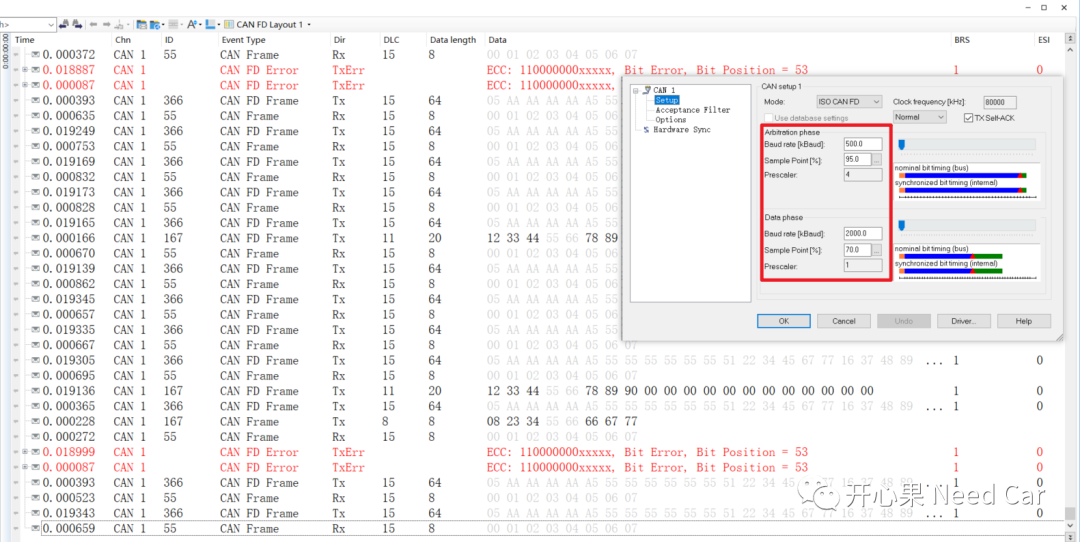Click data phase Sample Point field 70.0
Viewport: 1080px width, 542px height.
point(858,251)
